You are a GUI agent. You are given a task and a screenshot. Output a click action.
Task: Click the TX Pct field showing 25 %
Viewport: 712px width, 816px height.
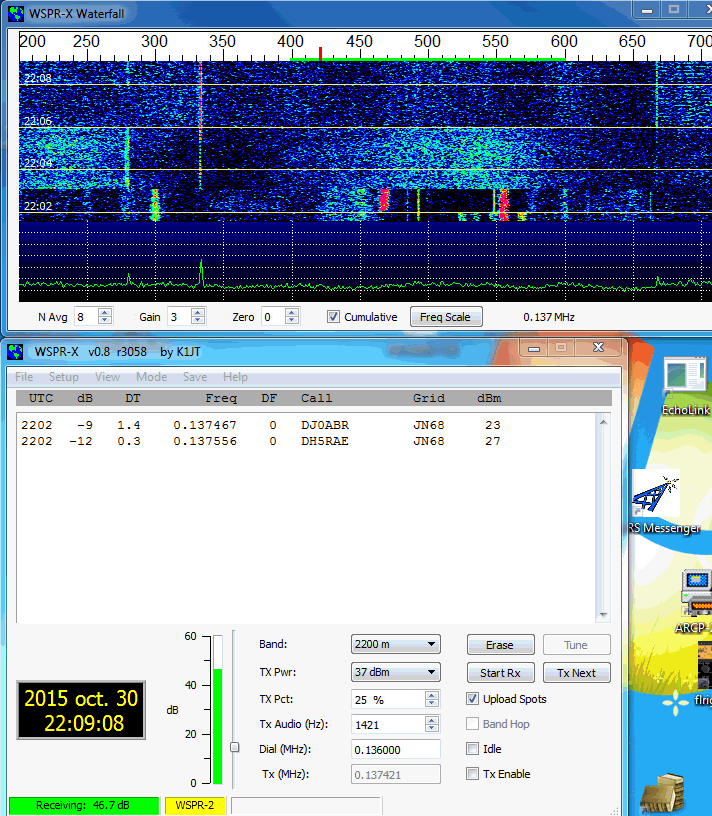pyautogui.click(x=388, y=699)
